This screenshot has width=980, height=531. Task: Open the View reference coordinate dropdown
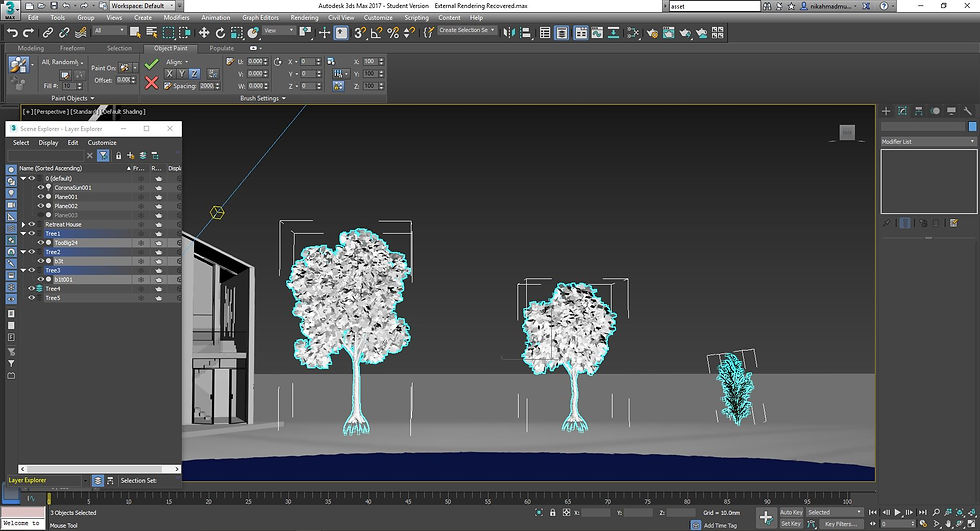[278, 30]
